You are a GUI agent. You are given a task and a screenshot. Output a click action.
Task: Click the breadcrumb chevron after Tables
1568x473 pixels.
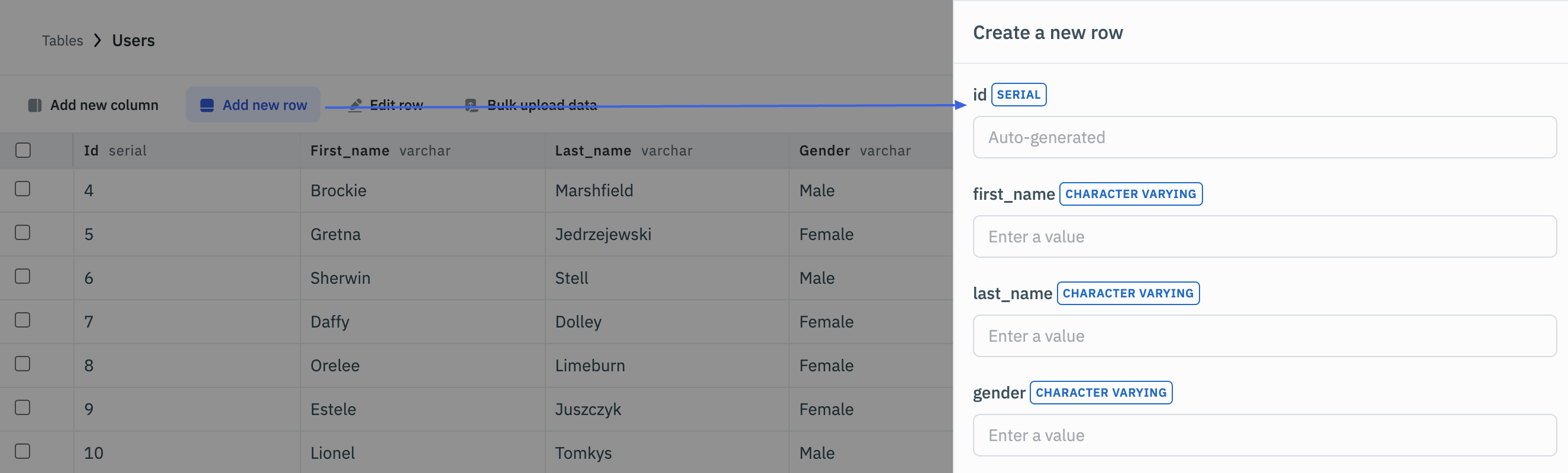tap(98, 41)
